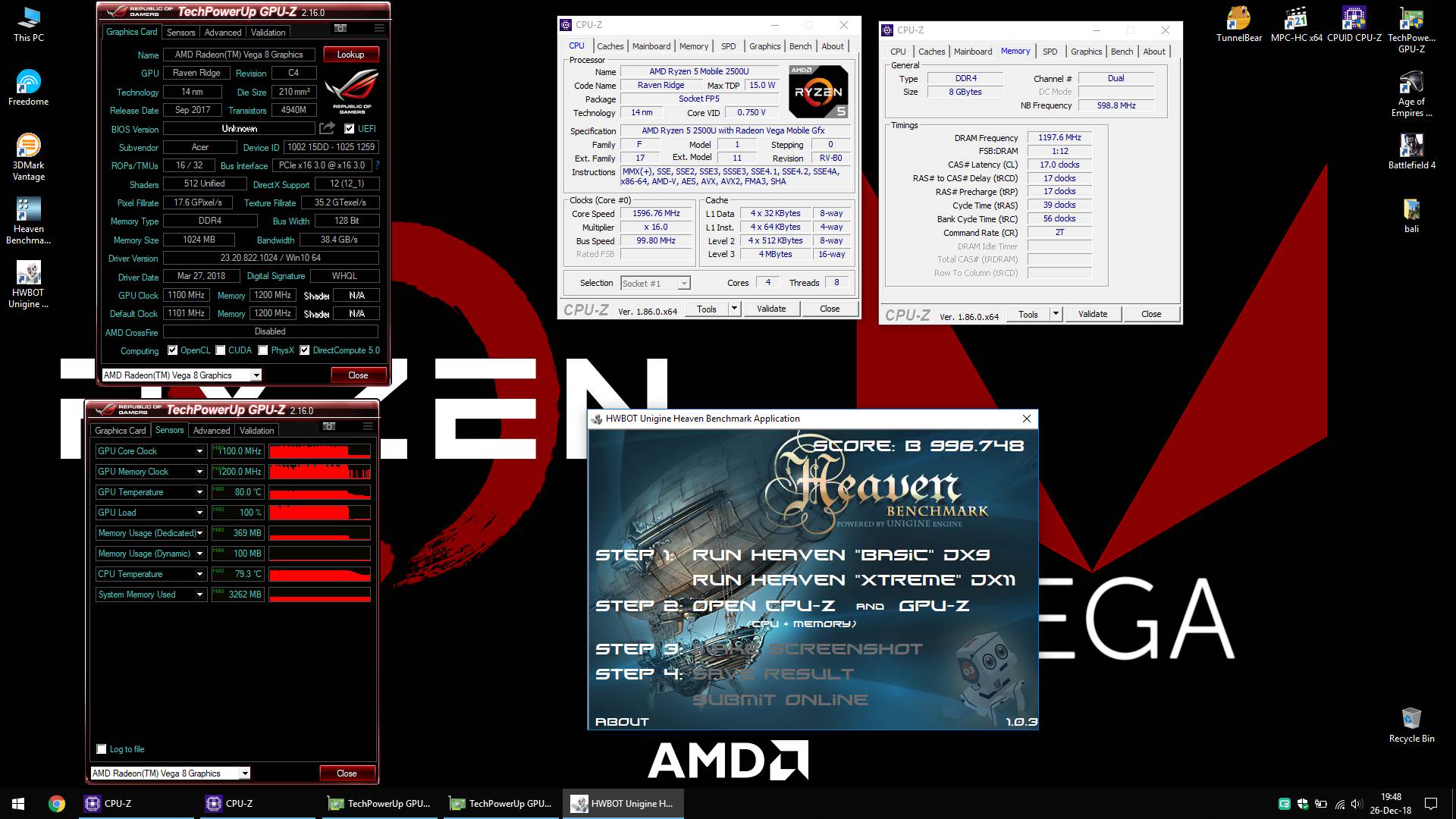Open the notification Action Center
Screen dimensions: 1456x819
point(1431,804)
